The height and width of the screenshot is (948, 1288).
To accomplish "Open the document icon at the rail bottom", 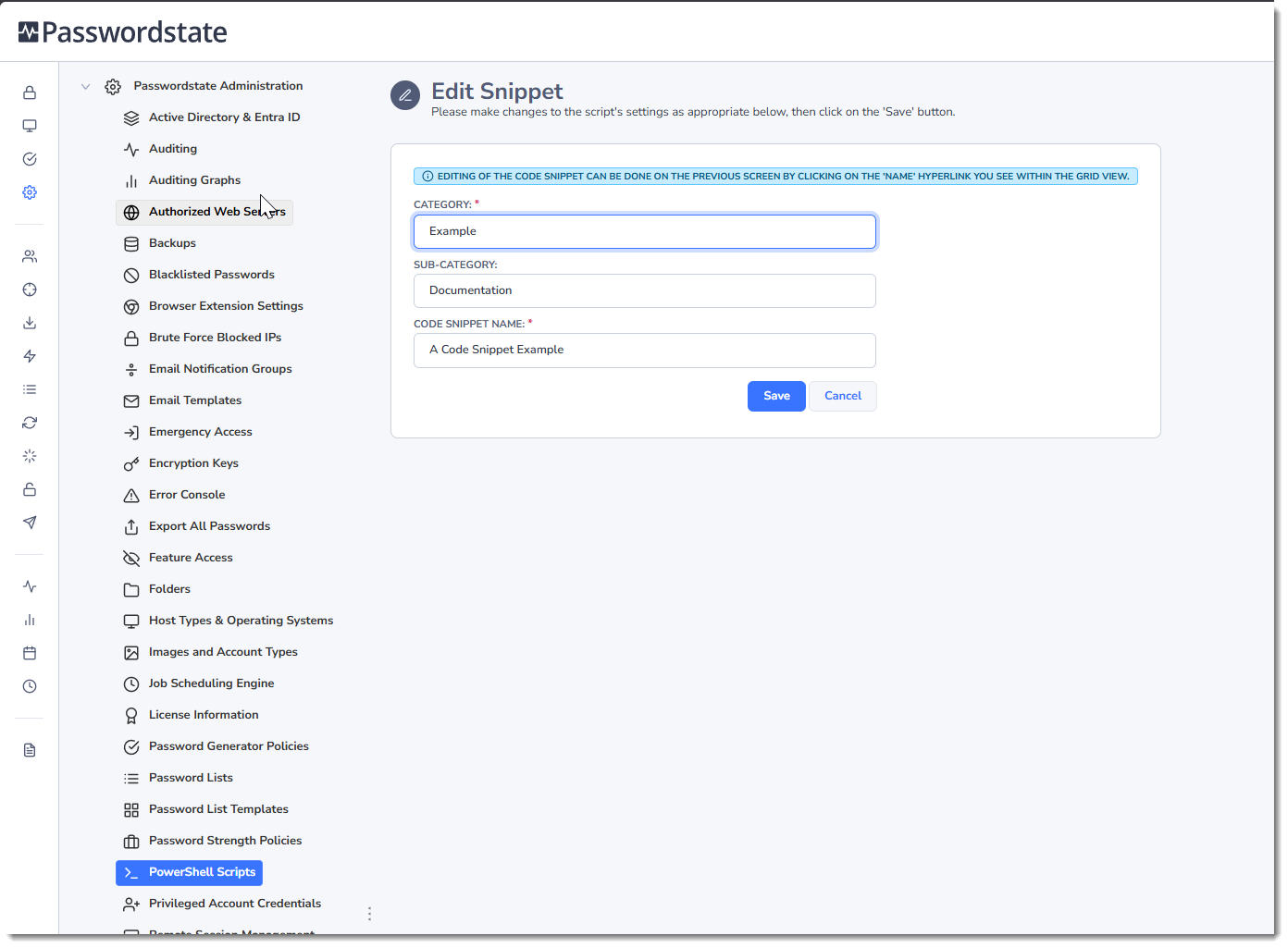I will coord(30,750).
